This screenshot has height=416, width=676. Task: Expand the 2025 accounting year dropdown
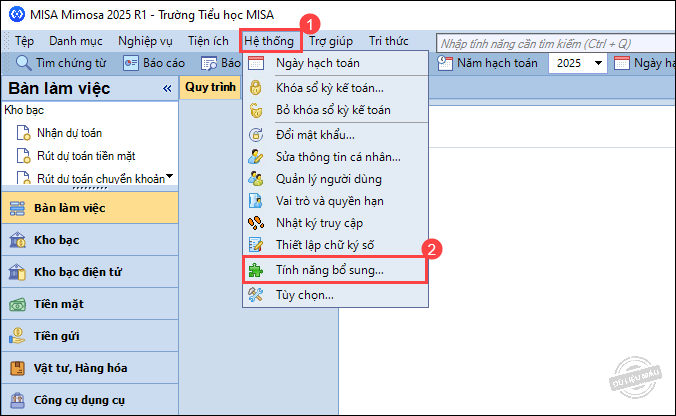tap(598, 63)
